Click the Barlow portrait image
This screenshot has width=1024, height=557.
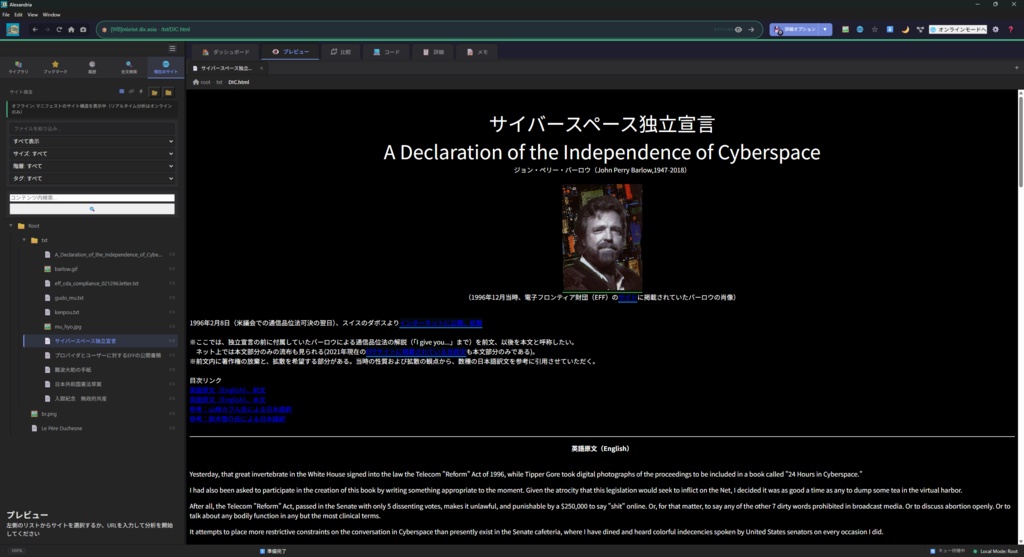click(601, 237)
